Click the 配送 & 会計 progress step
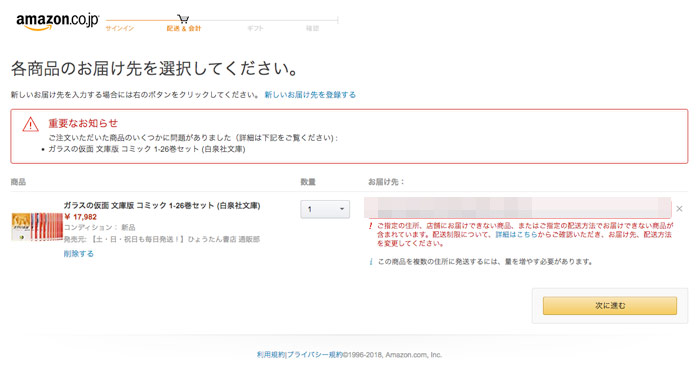 pyautogui.click(x=183, y=28)
